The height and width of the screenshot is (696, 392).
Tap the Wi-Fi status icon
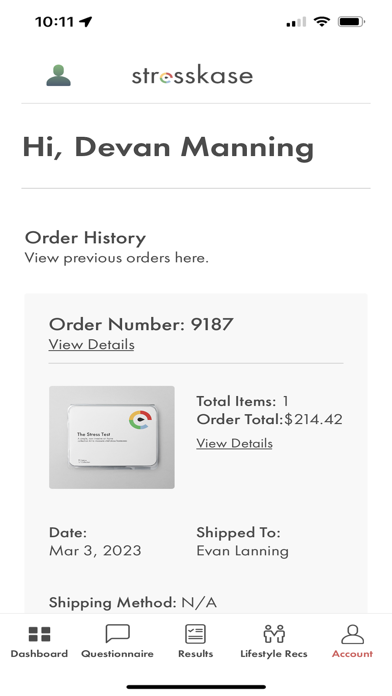[x=321, y=21]
